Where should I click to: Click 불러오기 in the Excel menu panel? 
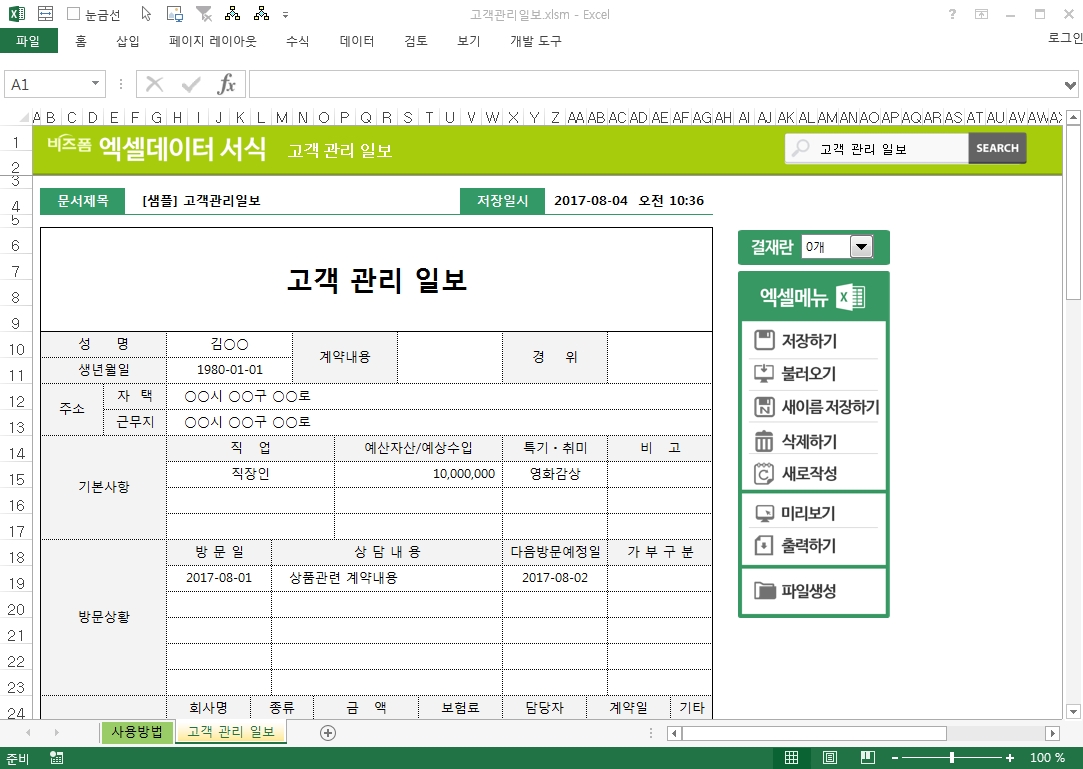[x=814, y=373]
